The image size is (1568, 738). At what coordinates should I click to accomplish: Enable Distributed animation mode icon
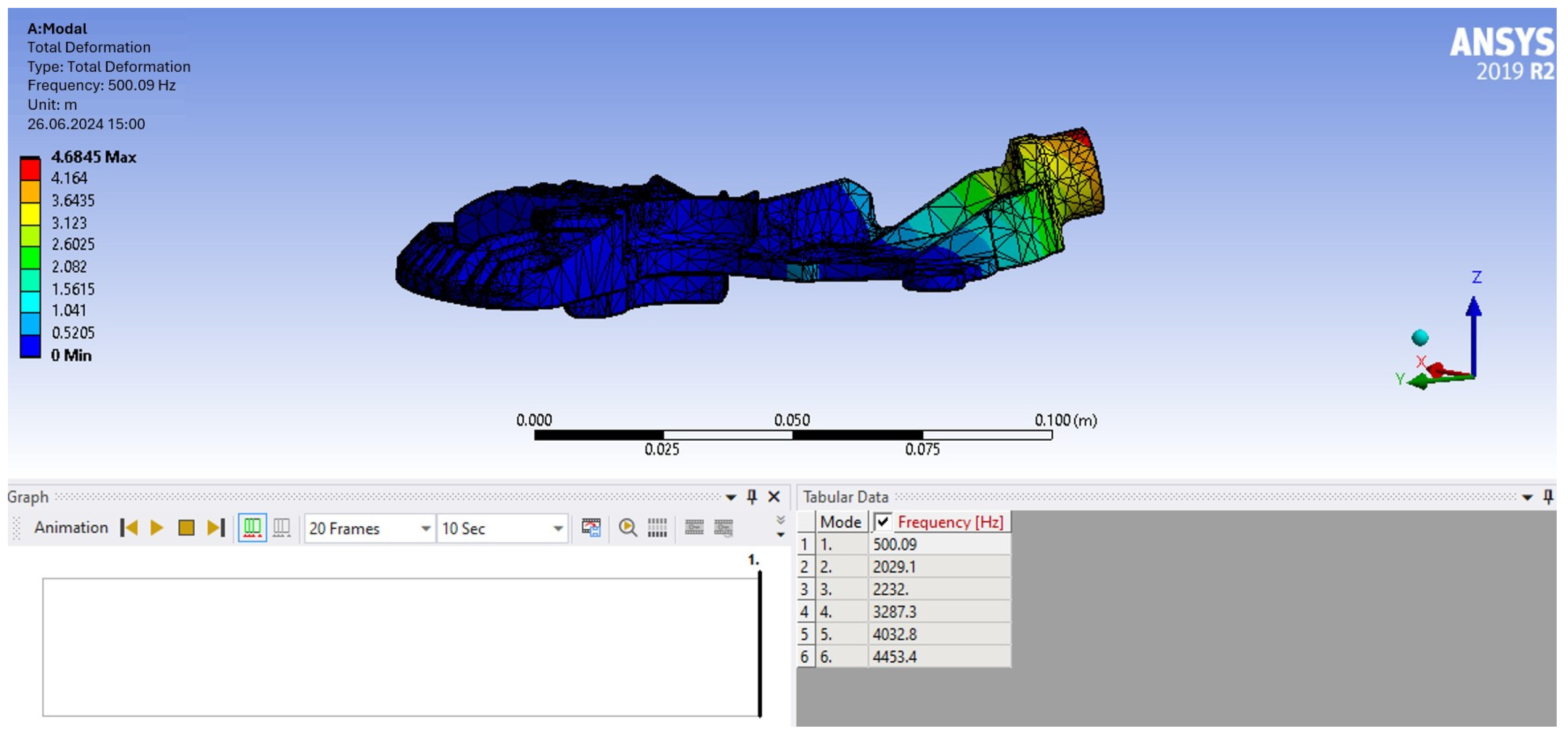point(252,527)
